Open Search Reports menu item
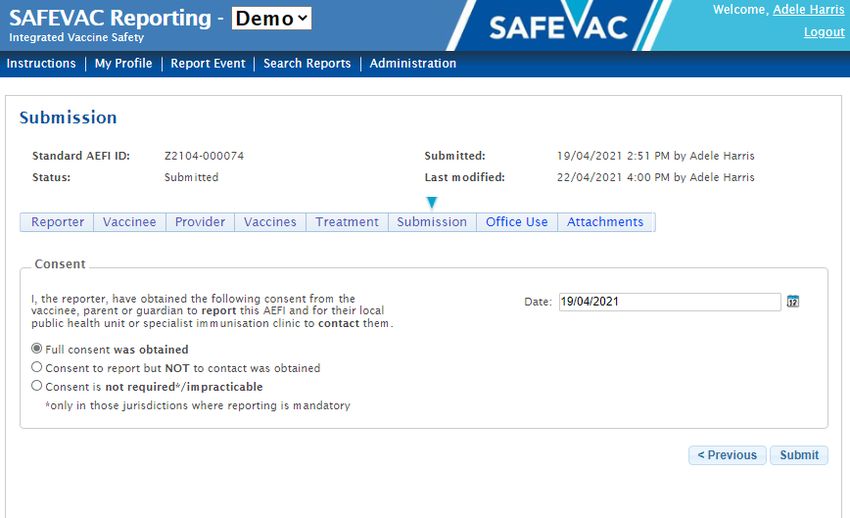850x518 pixels. 307,63
